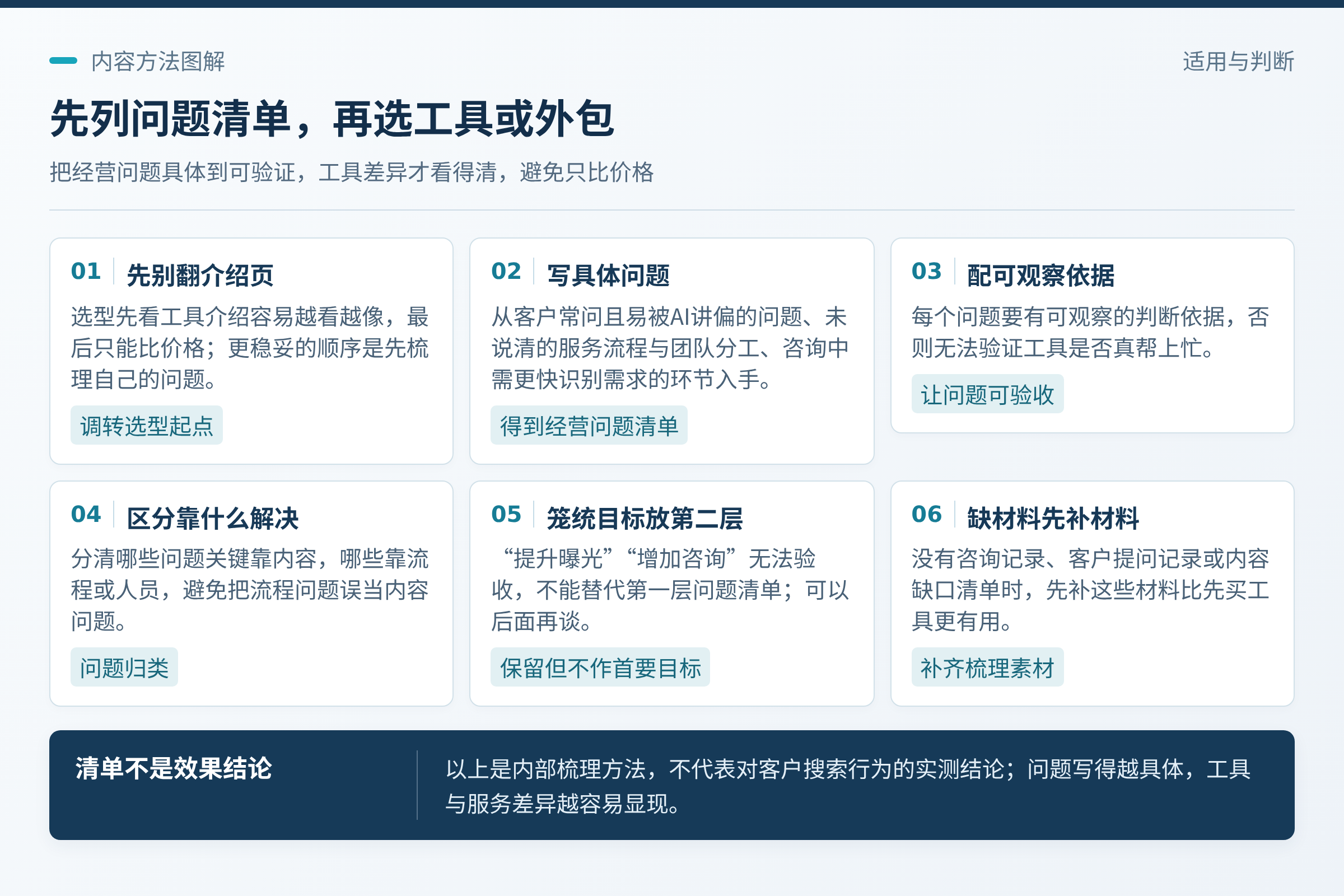The height and width of the screenshot is (896, 1344).
Task: Select the tag '得到经营问题清单'
Action: [x=589, y=426]
